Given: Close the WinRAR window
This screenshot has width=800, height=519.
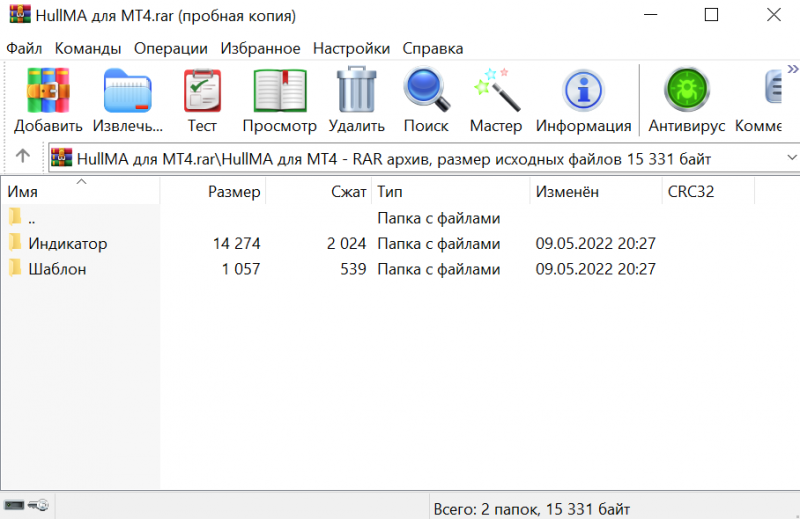Looking at the screenshot, I should click(x=774, y=15).
